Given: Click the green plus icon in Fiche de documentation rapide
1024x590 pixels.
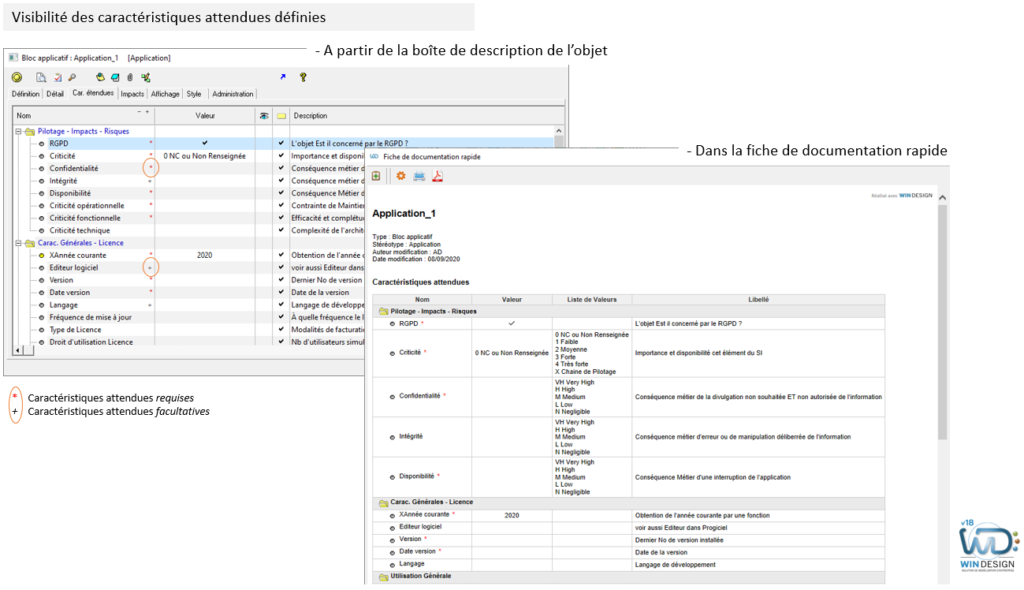Looking at the screenshot, I should pos(376,176).
